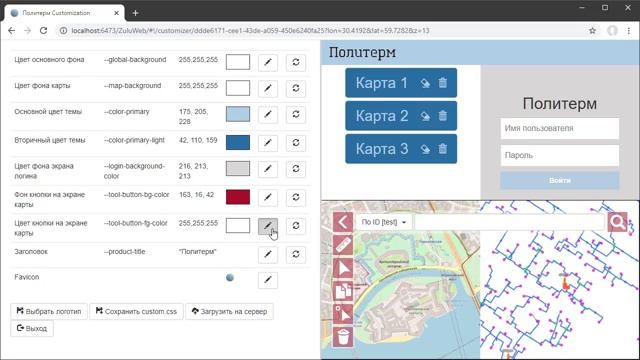Image resolution: width=640 pixels, height=360 pixels.
Task: Select the pointer arrow map tool
Action: (x=343, y=268)
